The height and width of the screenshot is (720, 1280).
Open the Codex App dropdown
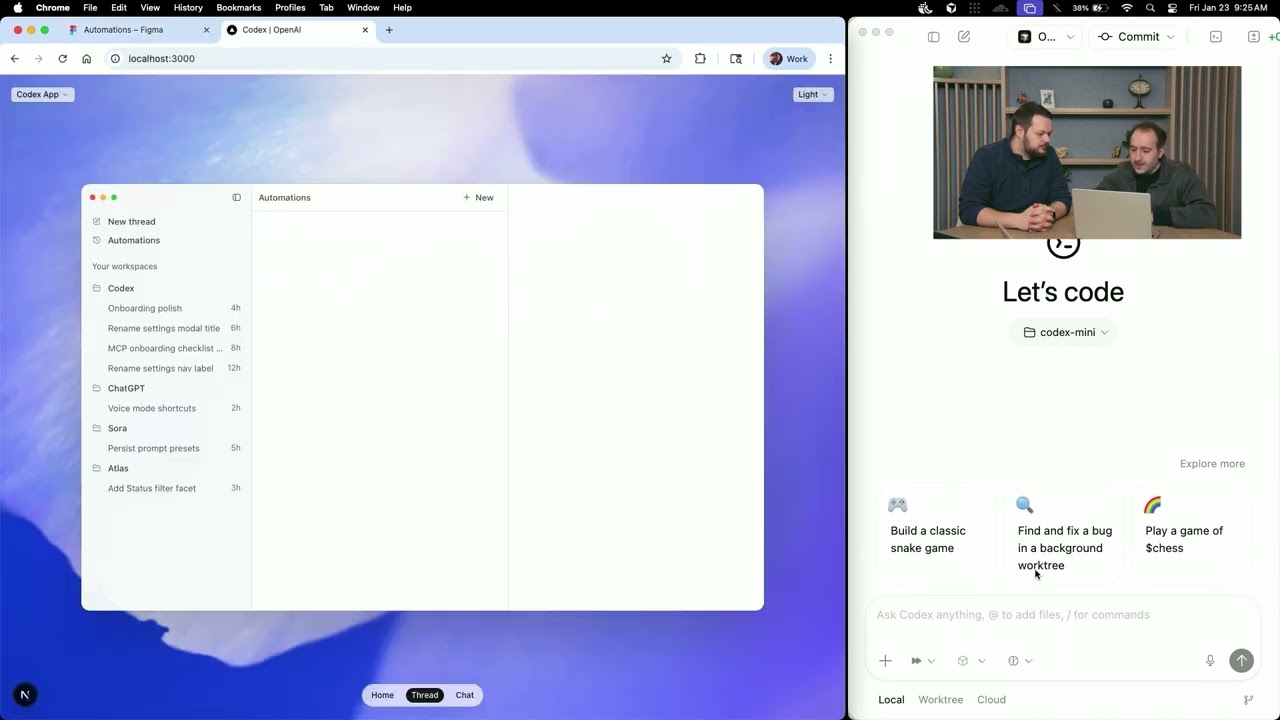click(42, 94)
